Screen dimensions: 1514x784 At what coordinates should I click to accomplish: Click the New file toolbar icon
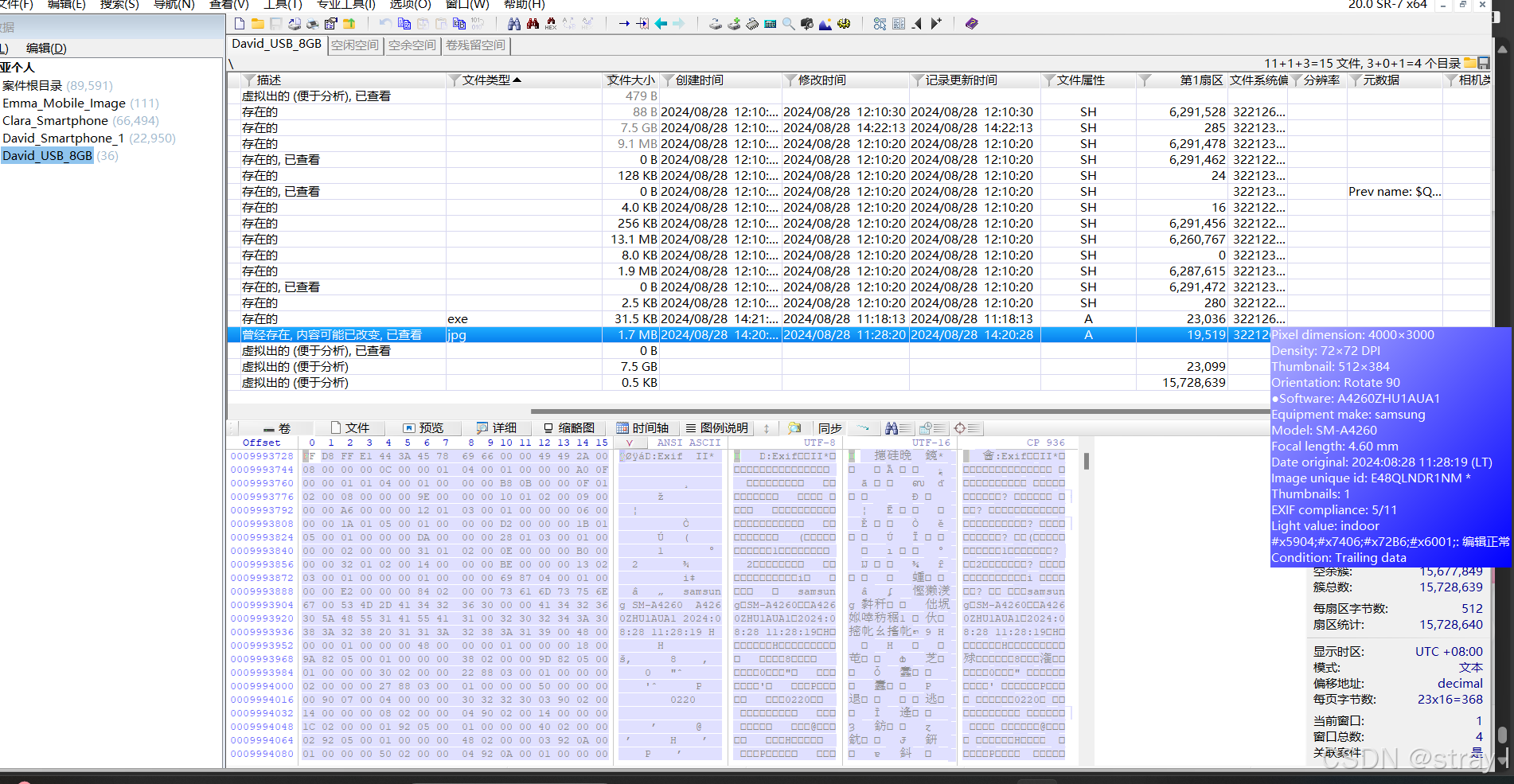click(239, 24)
